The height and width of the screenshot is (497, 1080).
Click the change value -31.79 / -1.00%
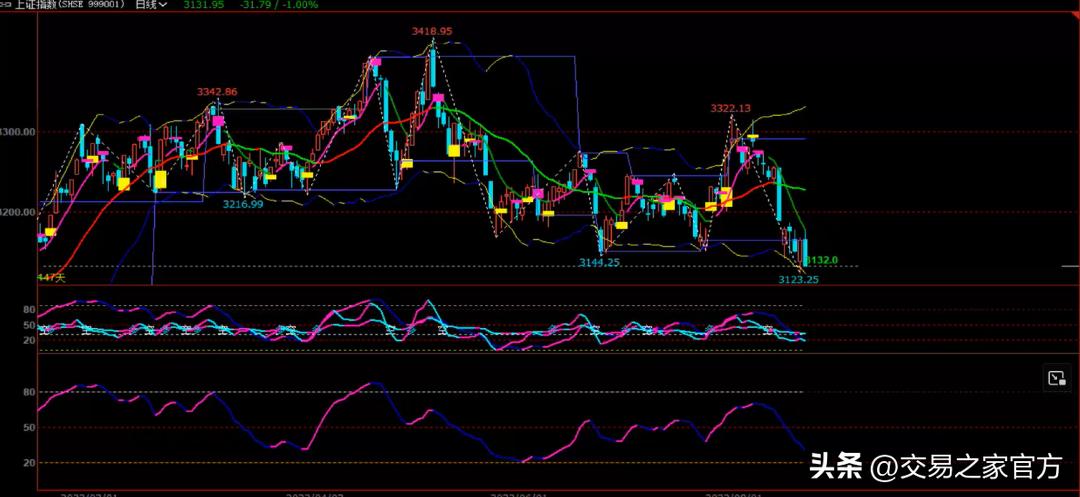coord(279,5)
